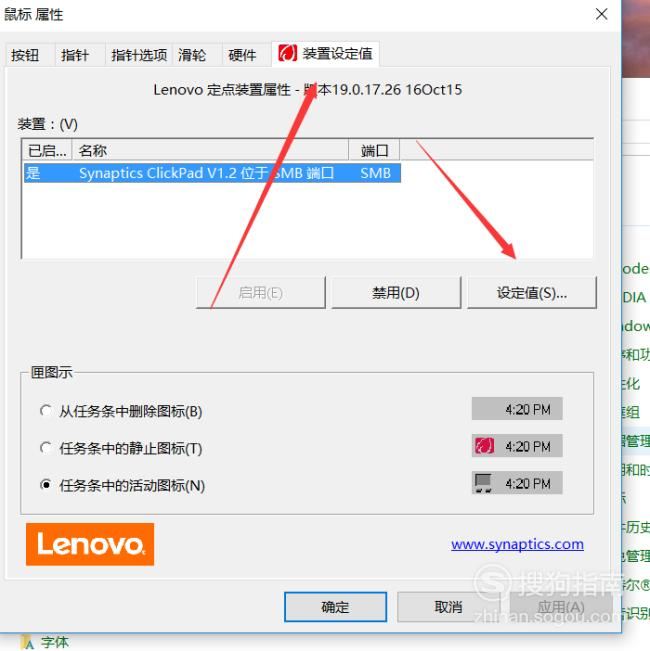Select 任务条中的活动图标(N) radio option
Image resolution: width=650 pixels, height=651 pixels.
(46, 485)
